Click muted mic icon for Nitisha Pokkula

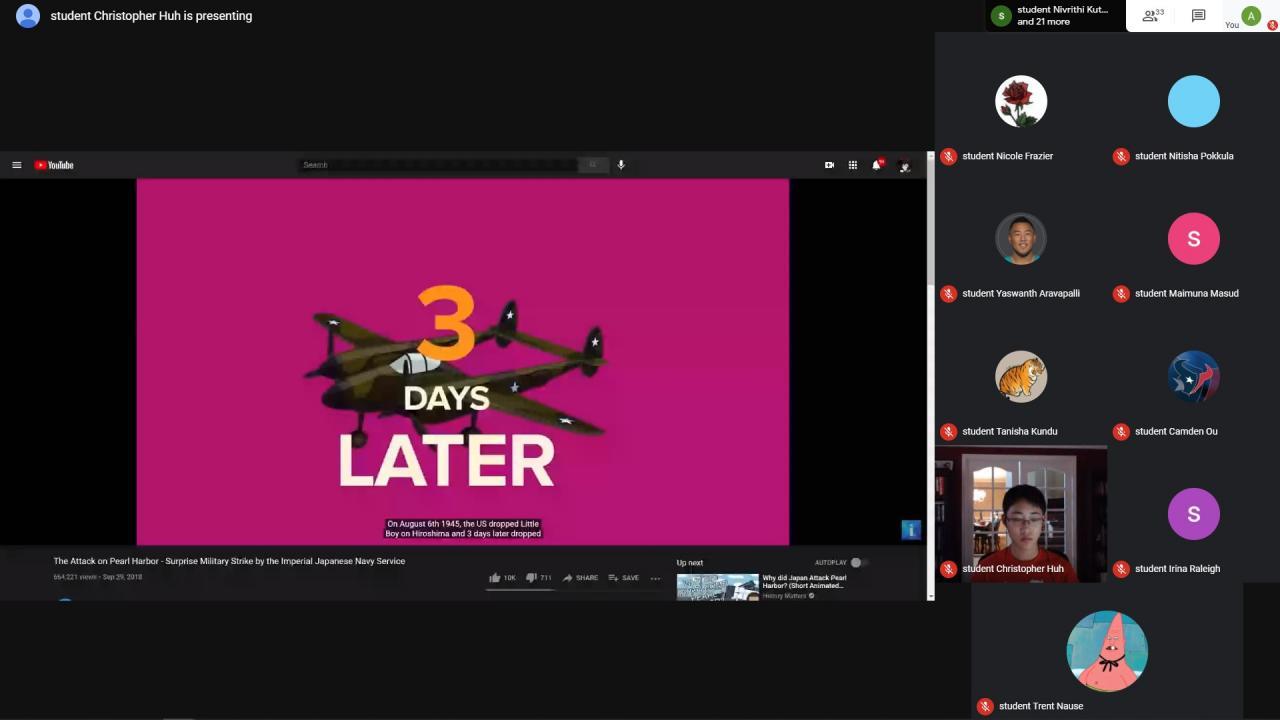coord(1121,156)
